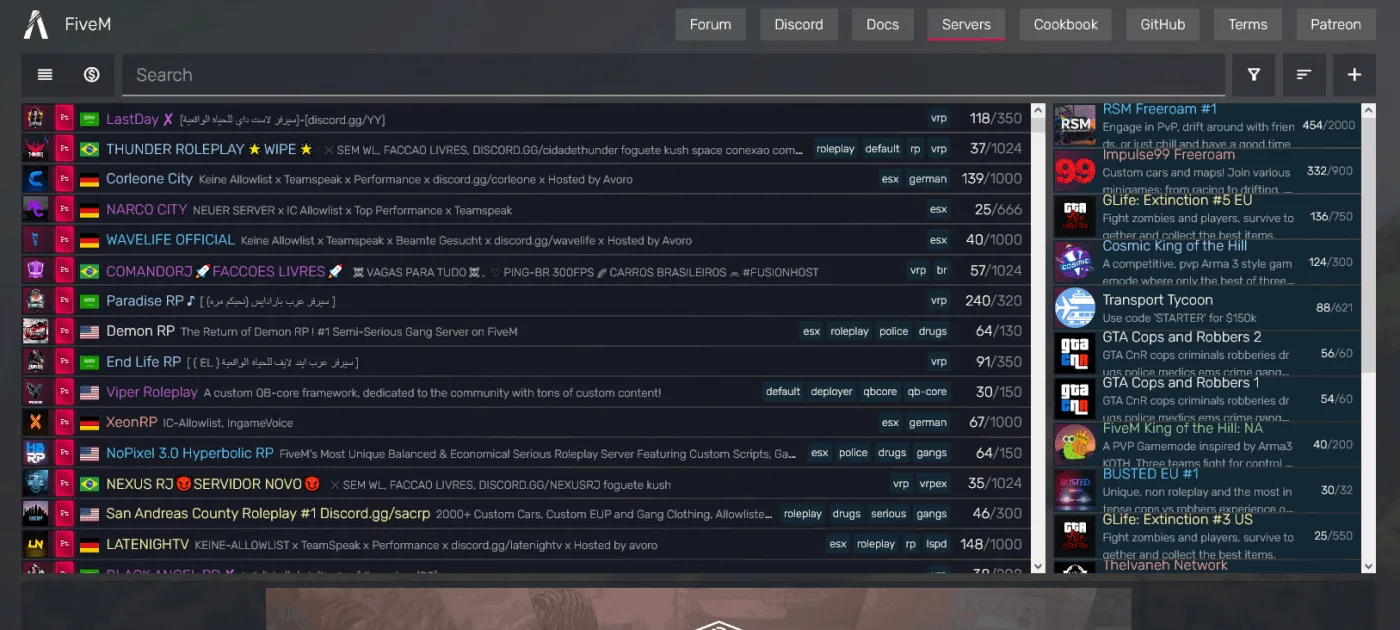
Task: Open the hamburger list view icon
Action: (45, 75)
